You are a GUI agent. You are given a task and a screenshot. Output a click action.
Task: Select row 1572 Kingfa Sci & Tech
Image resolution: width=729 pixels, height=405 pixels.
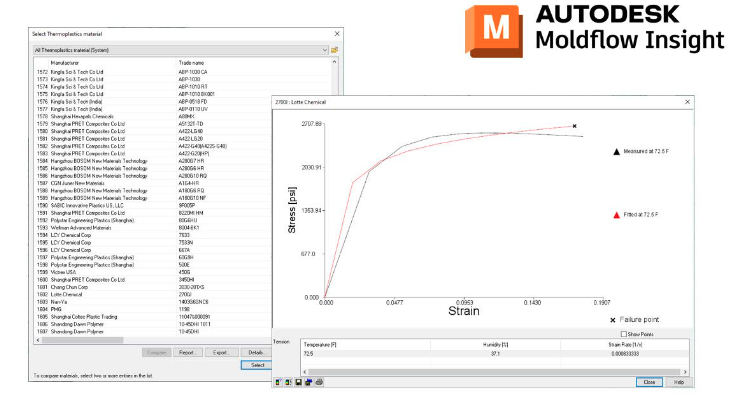pos(183,72)
